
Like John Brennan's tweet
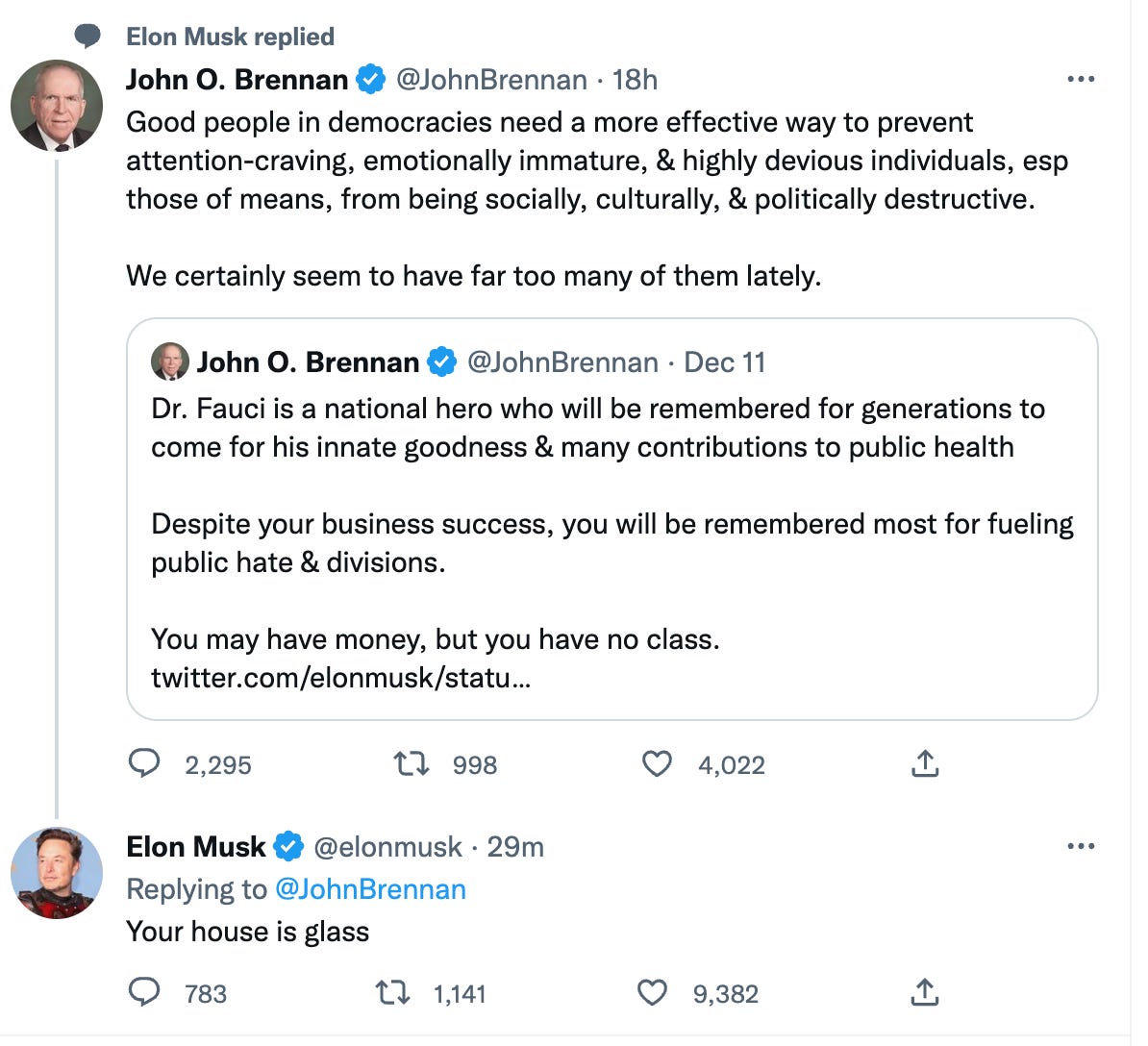(x=657, y=764)
